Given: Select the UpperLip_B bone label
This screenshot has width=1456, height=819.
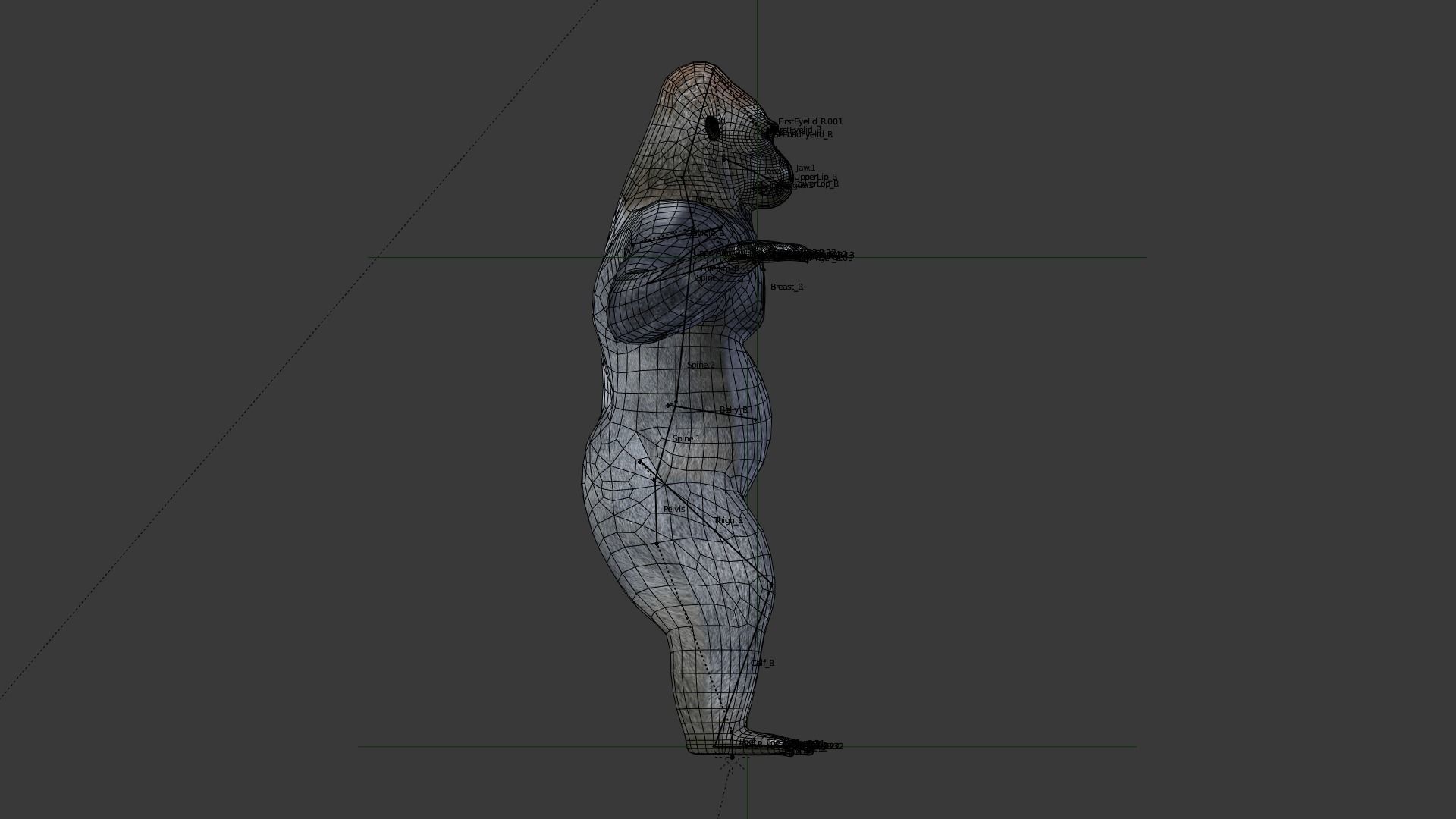Looking at the screenshot, I should coord(816,177).
